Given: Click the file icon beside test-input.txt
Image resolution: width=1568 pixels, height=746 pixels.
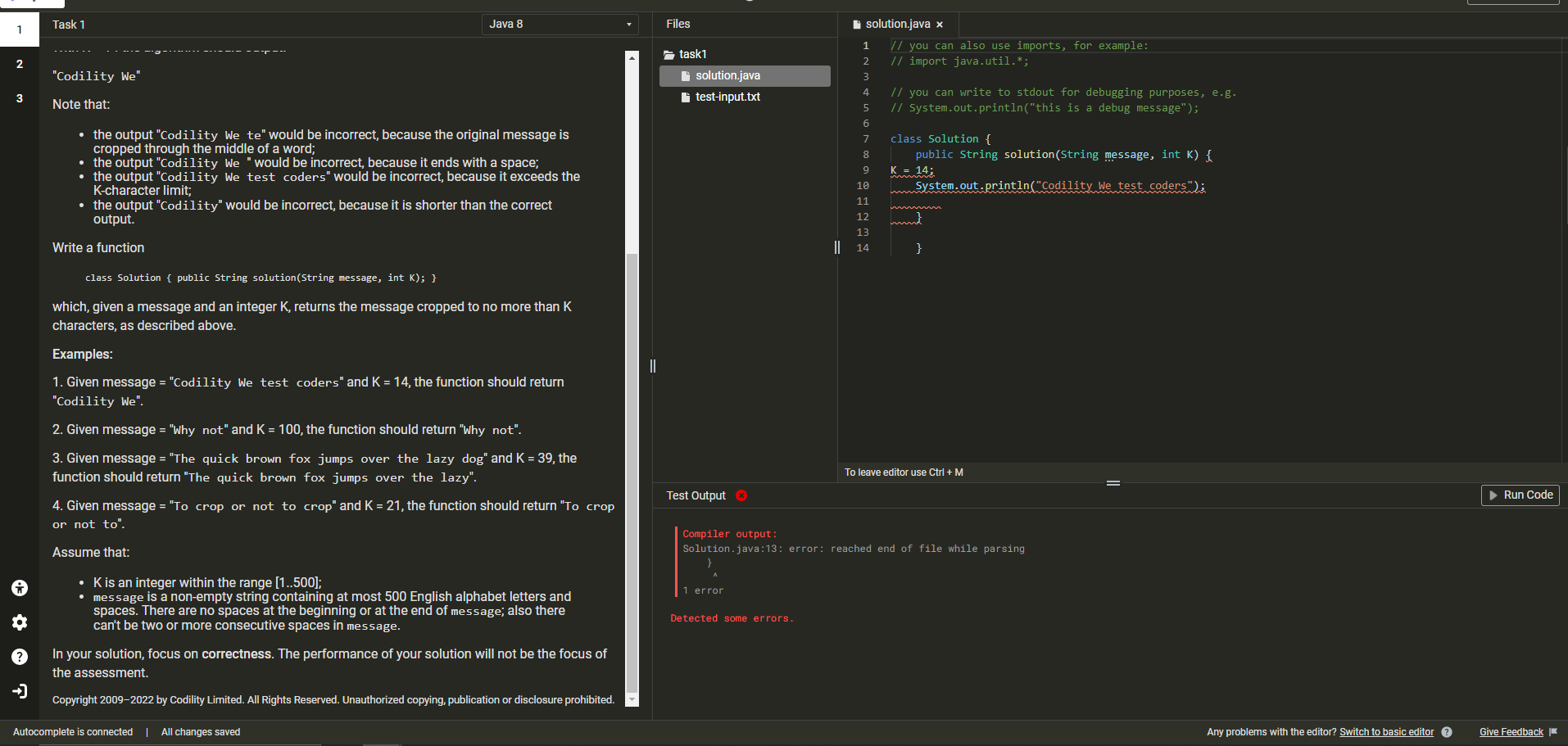Looking at the screenshot, I should 686,97.
